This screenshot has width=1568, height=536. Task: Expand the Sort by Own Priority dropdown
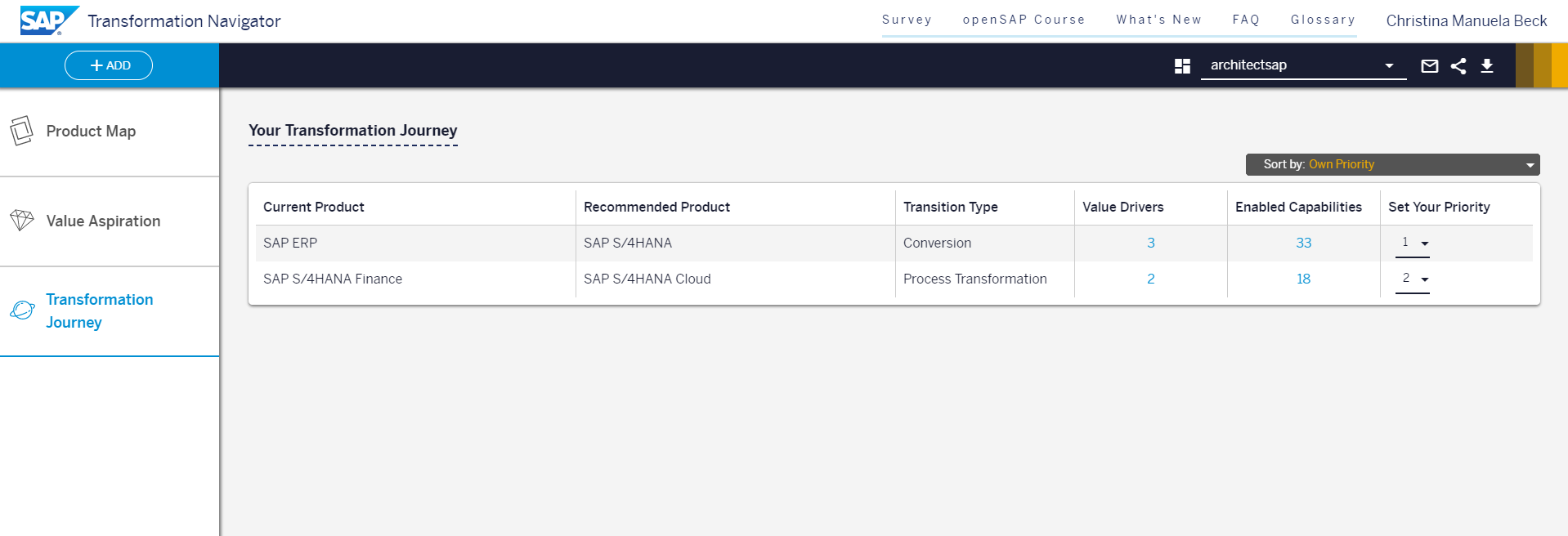1392,164
